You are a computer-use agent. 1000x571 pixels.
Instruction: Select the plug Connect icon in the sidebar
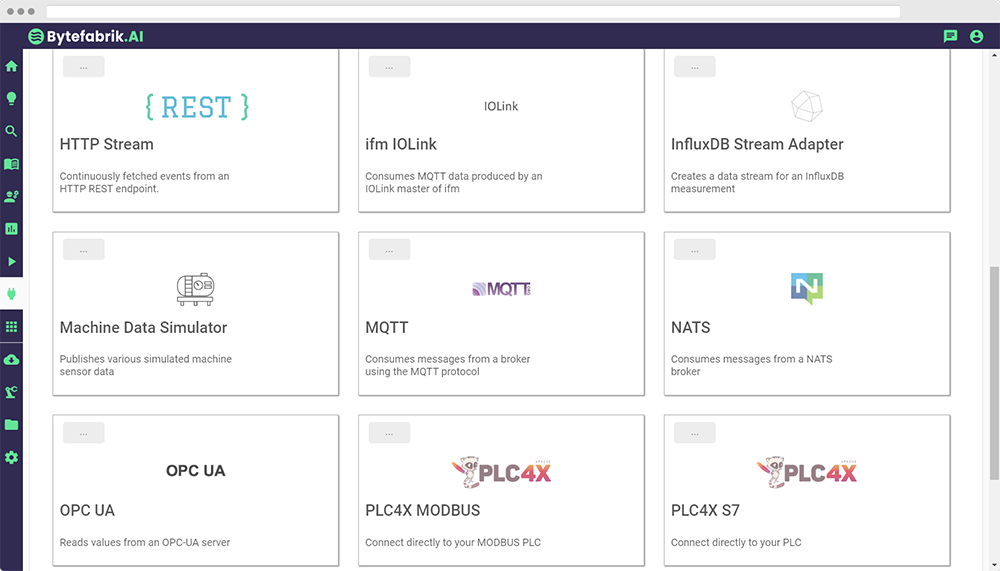click(12, 294)
